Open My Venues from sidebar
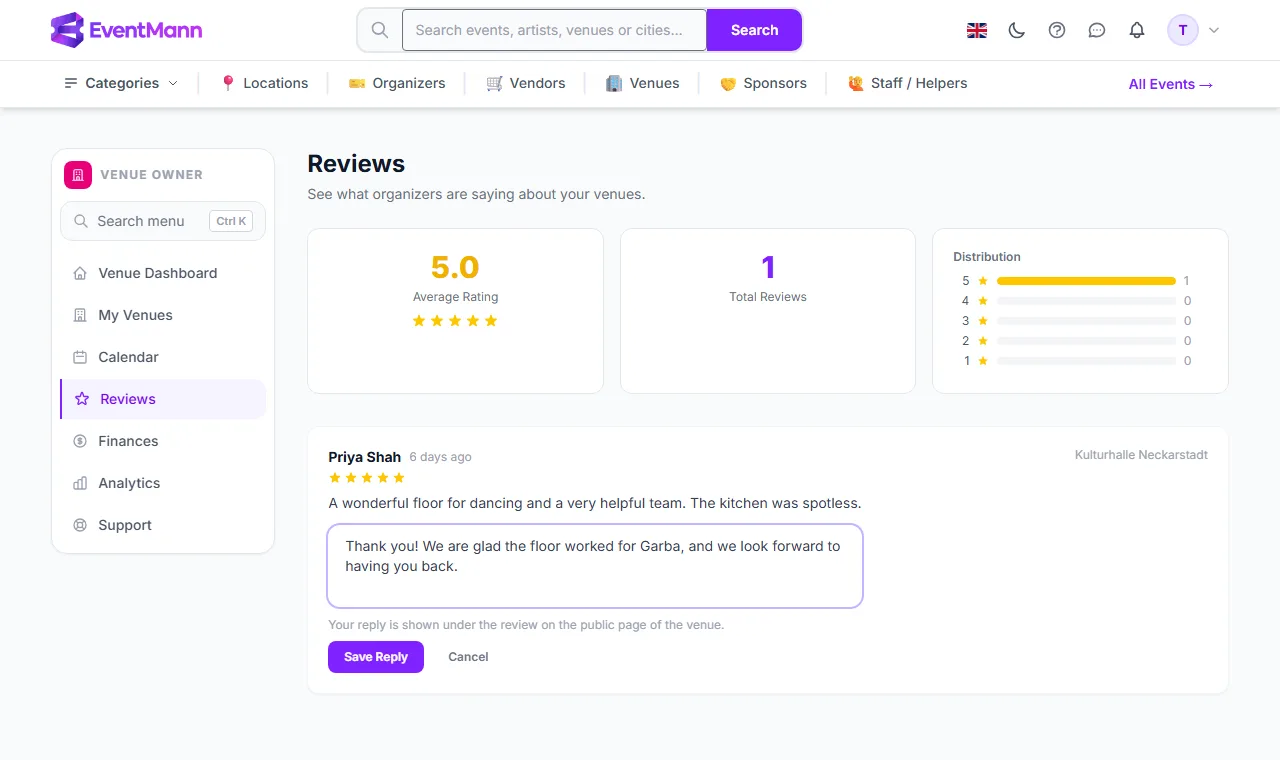The width and height of the screenshot is (1280, 760). (163, 315)
